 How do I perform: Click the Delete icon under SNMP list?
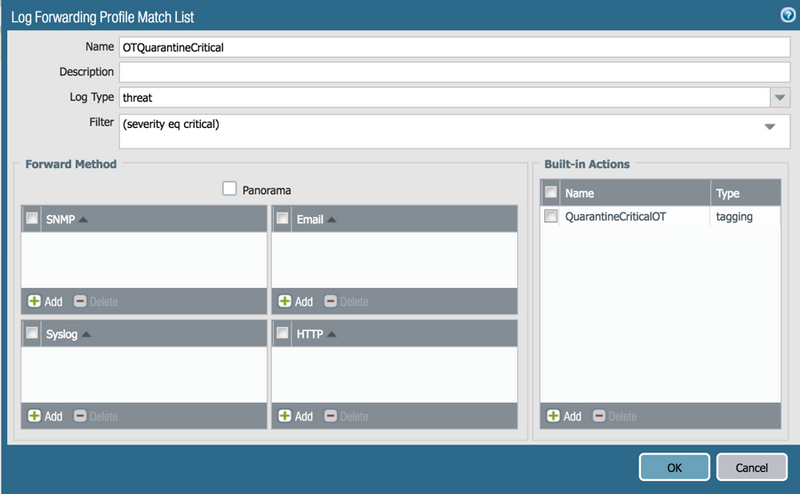pos(81,301)
